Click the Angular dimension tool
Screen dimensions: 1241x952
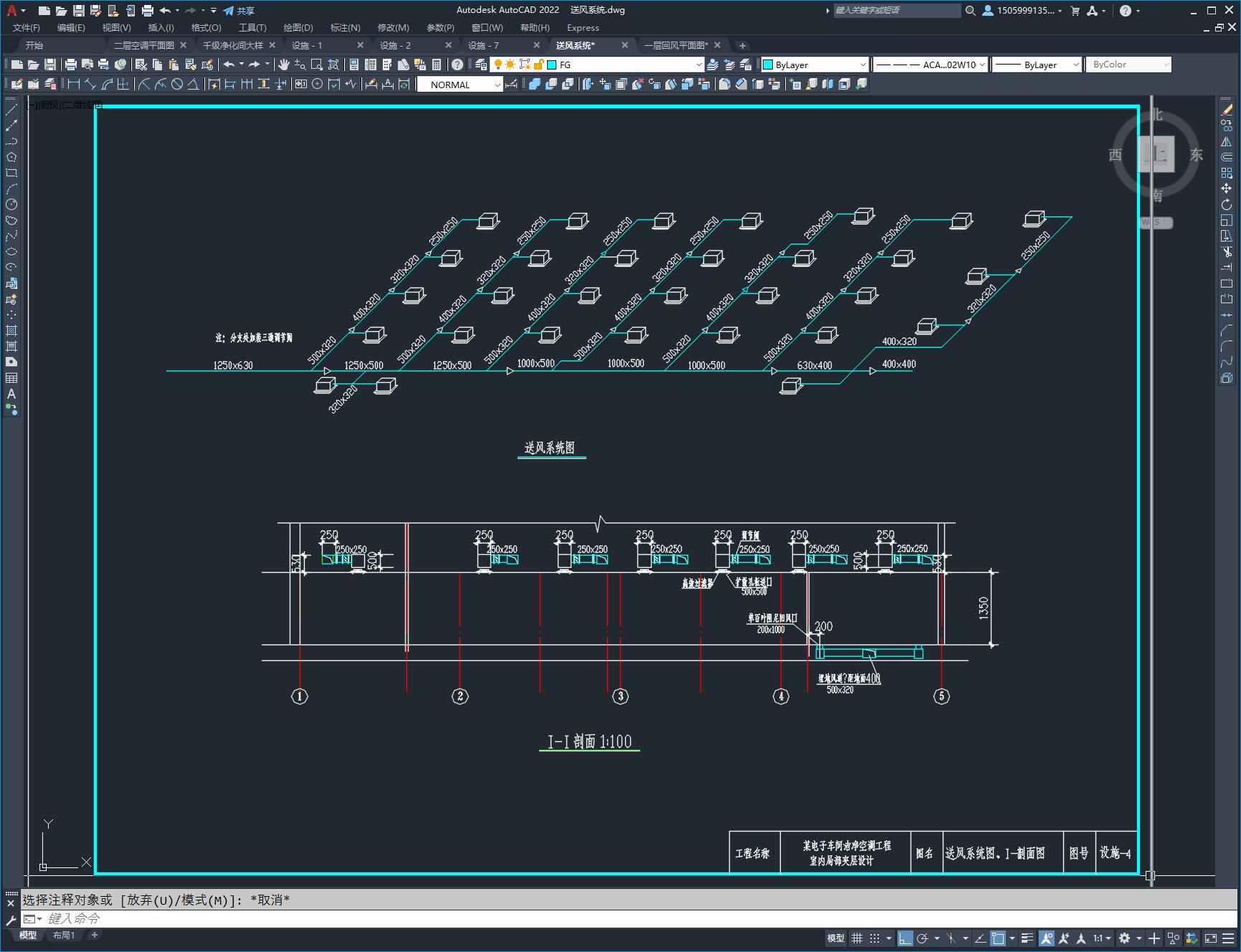pos(194,84)
